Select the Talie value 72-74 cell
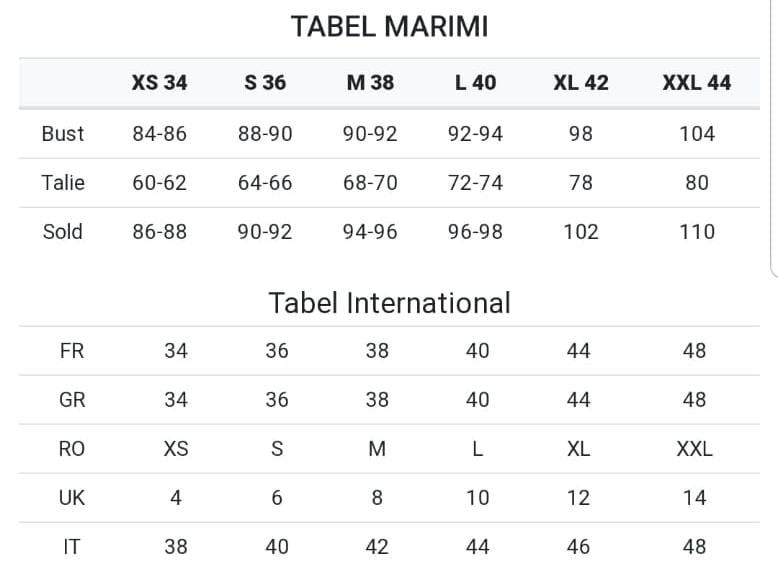The width and height of the screenshot is (778, 579). pos(475,183)
